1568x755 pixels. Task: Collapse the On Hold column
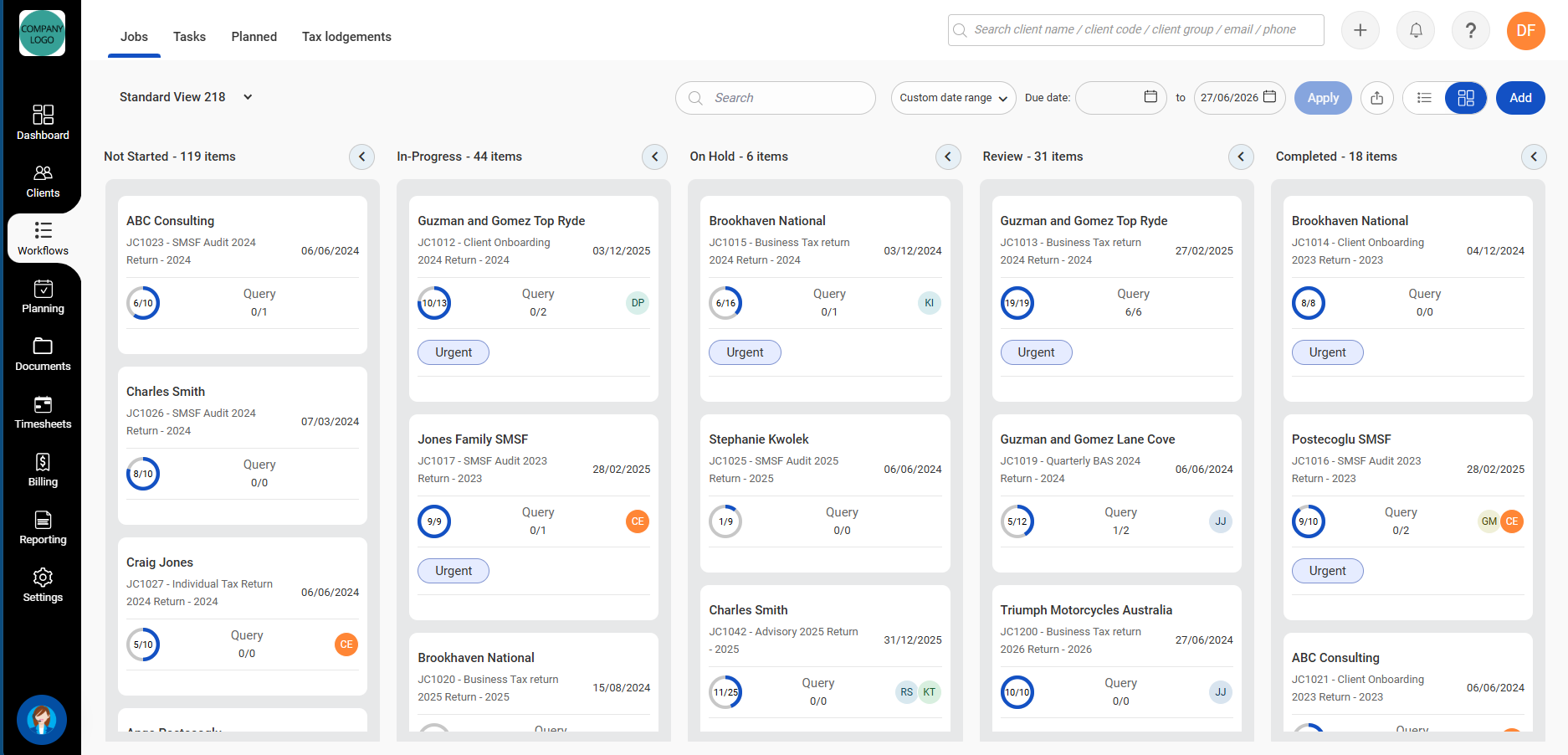[947, 157]
